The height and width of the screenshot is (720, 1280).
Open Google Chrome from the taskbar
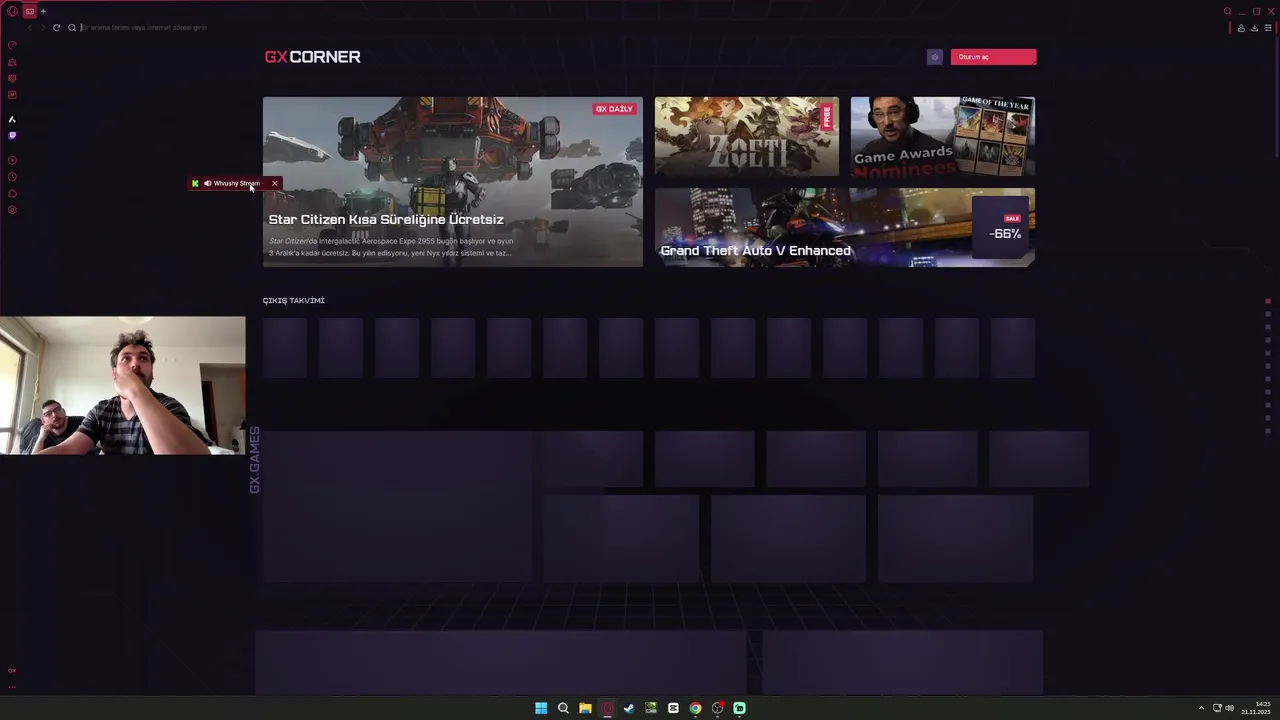click(x=695, y=708)
